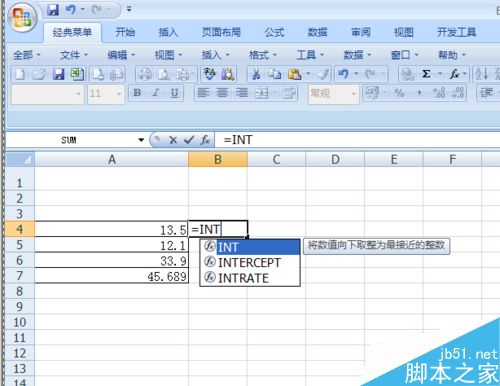Switch to the 公式 ribbon tab
Image resolution: width=500 pixels, height=386 pixels.
274,32
